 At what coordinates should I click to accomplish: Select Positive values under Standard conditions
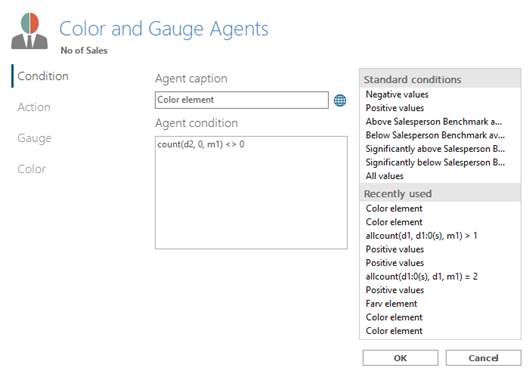(x=395, y=108)
